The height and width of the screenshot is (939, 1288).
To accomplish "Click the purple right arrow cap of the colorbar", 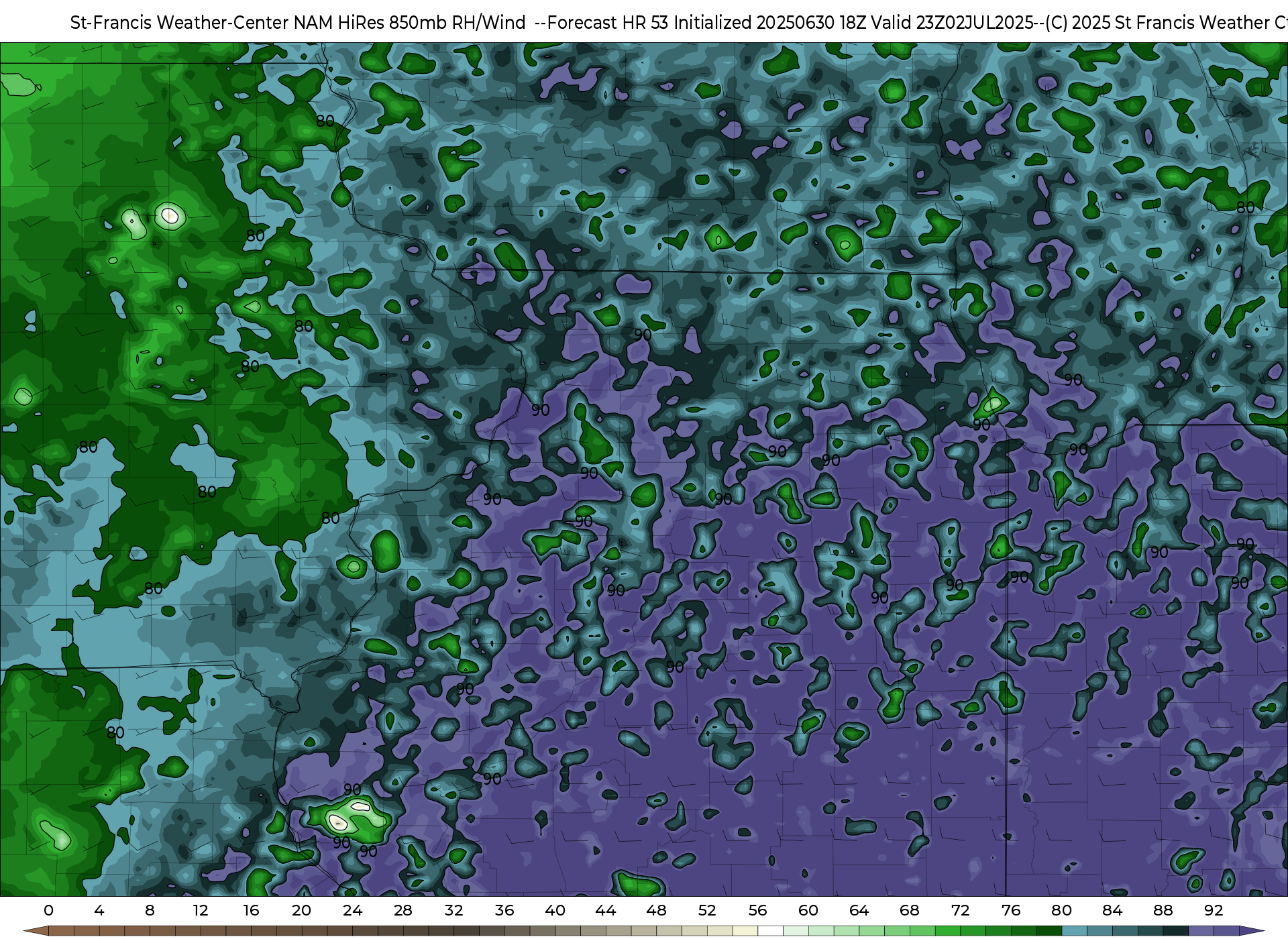I will pos(1252,931).
